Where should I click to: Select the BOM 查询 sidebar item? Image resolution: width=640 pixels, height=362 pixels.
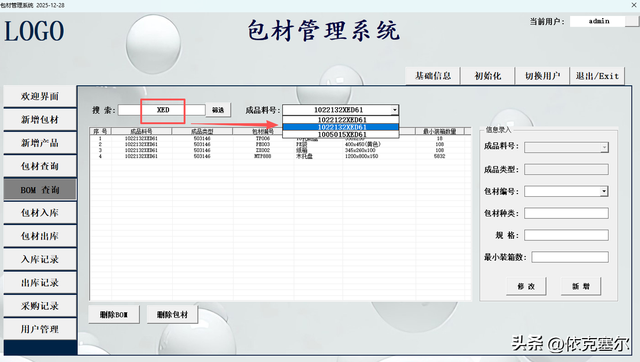coord(40,189)
